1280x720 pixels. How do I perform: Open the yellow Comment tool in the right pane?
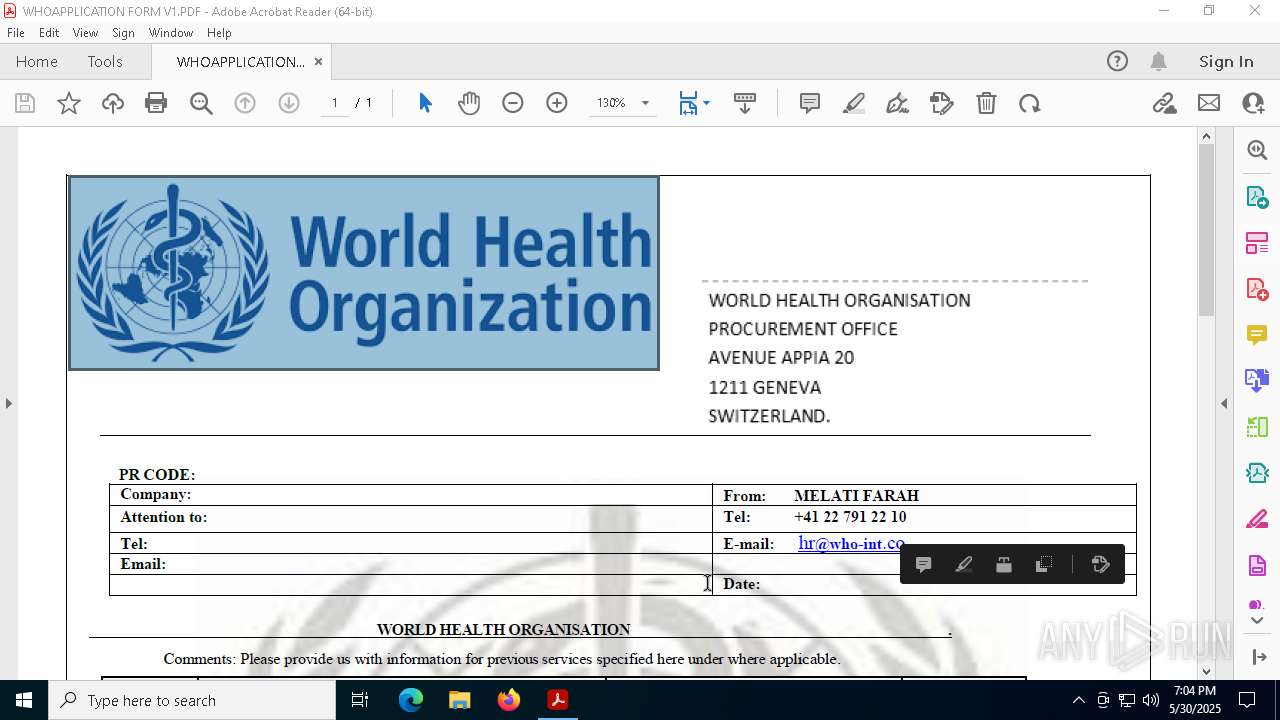click(1257, 335)
